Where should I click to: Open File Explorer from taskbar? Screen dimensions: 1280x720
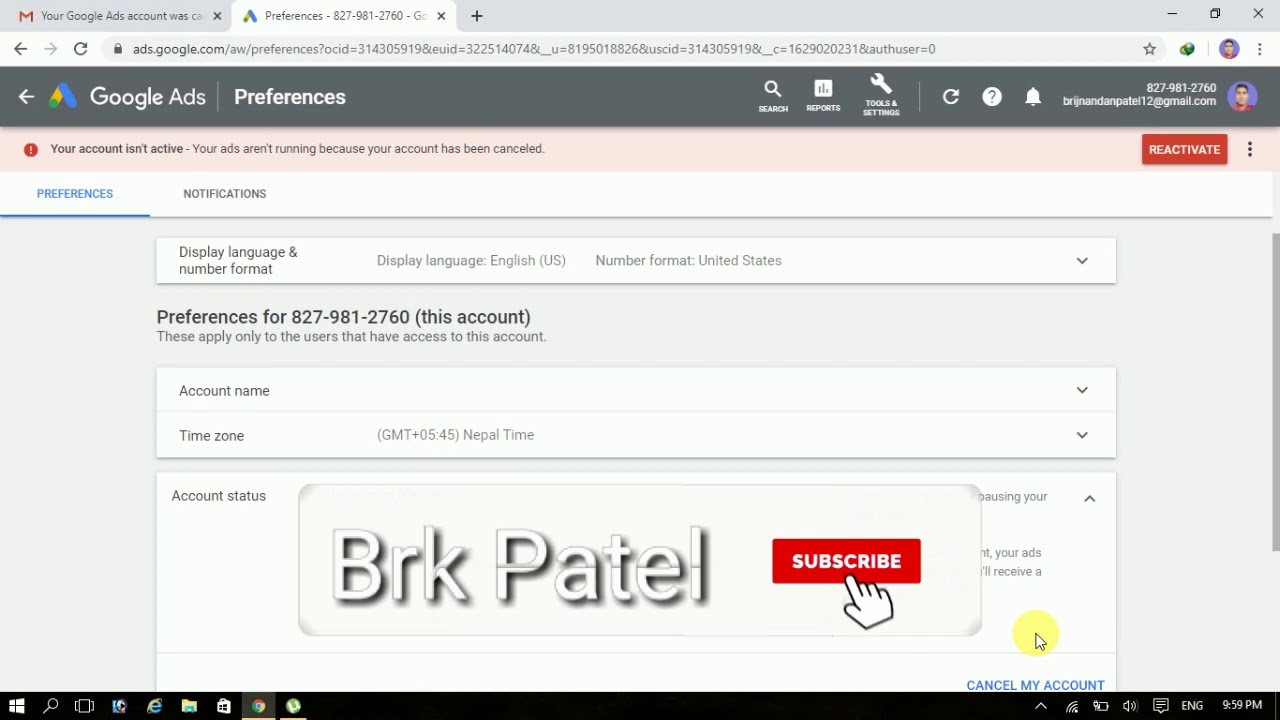pyautogui.click(x=189, y=706)
